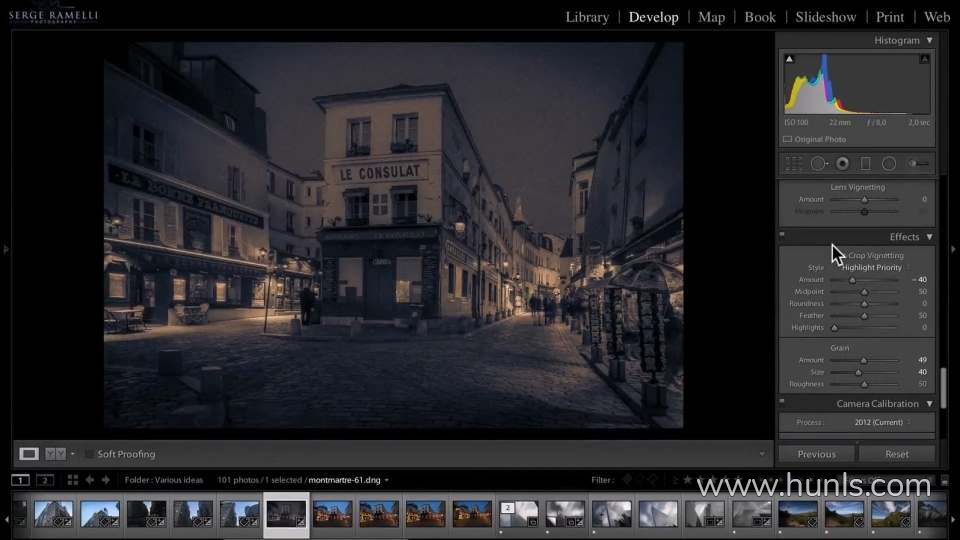Go forward with the right arrow
The image size is (960, 540).
106,480
